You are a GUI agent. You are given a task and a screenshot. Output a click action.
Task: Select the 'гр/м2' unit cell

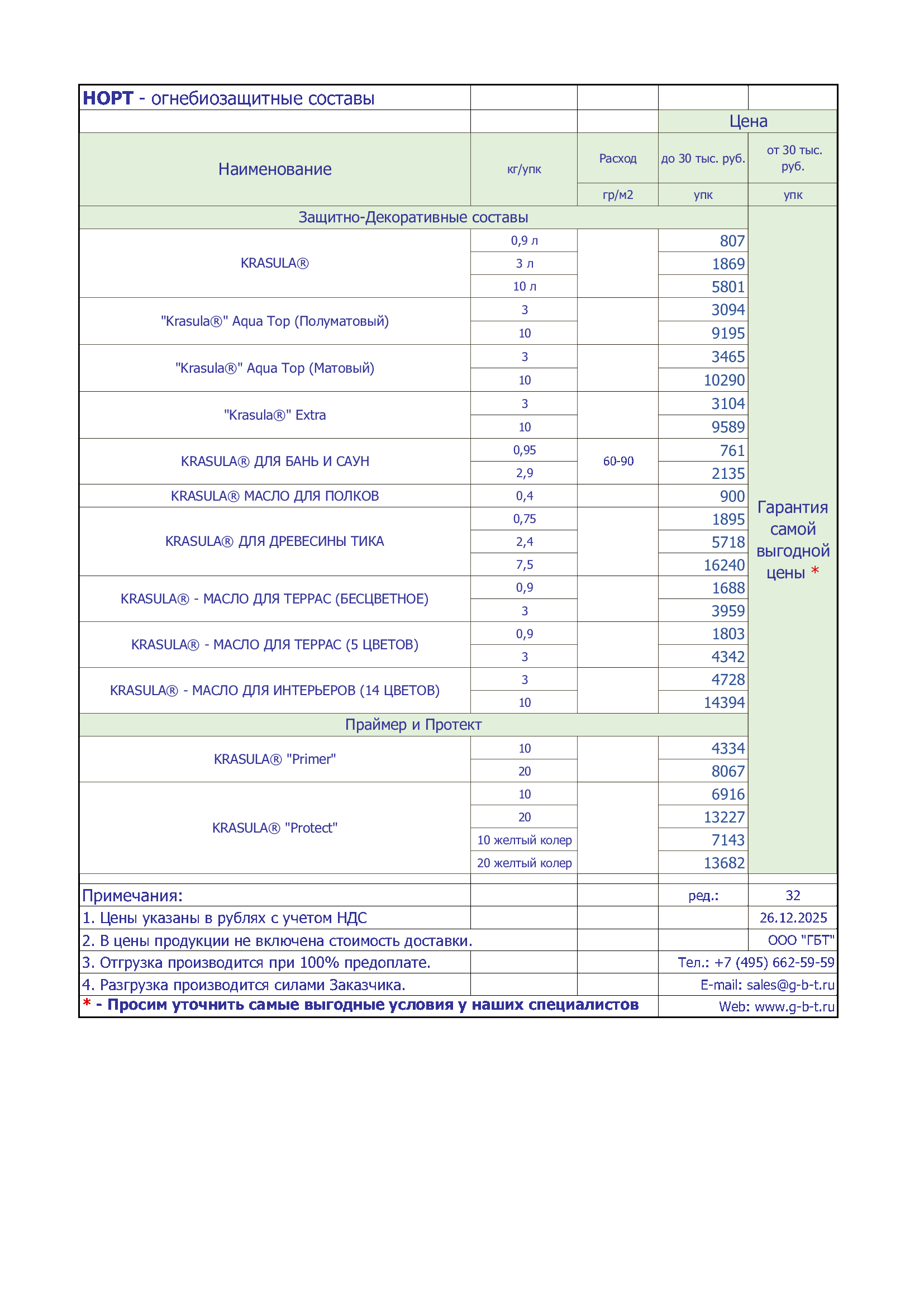[618, 194]
